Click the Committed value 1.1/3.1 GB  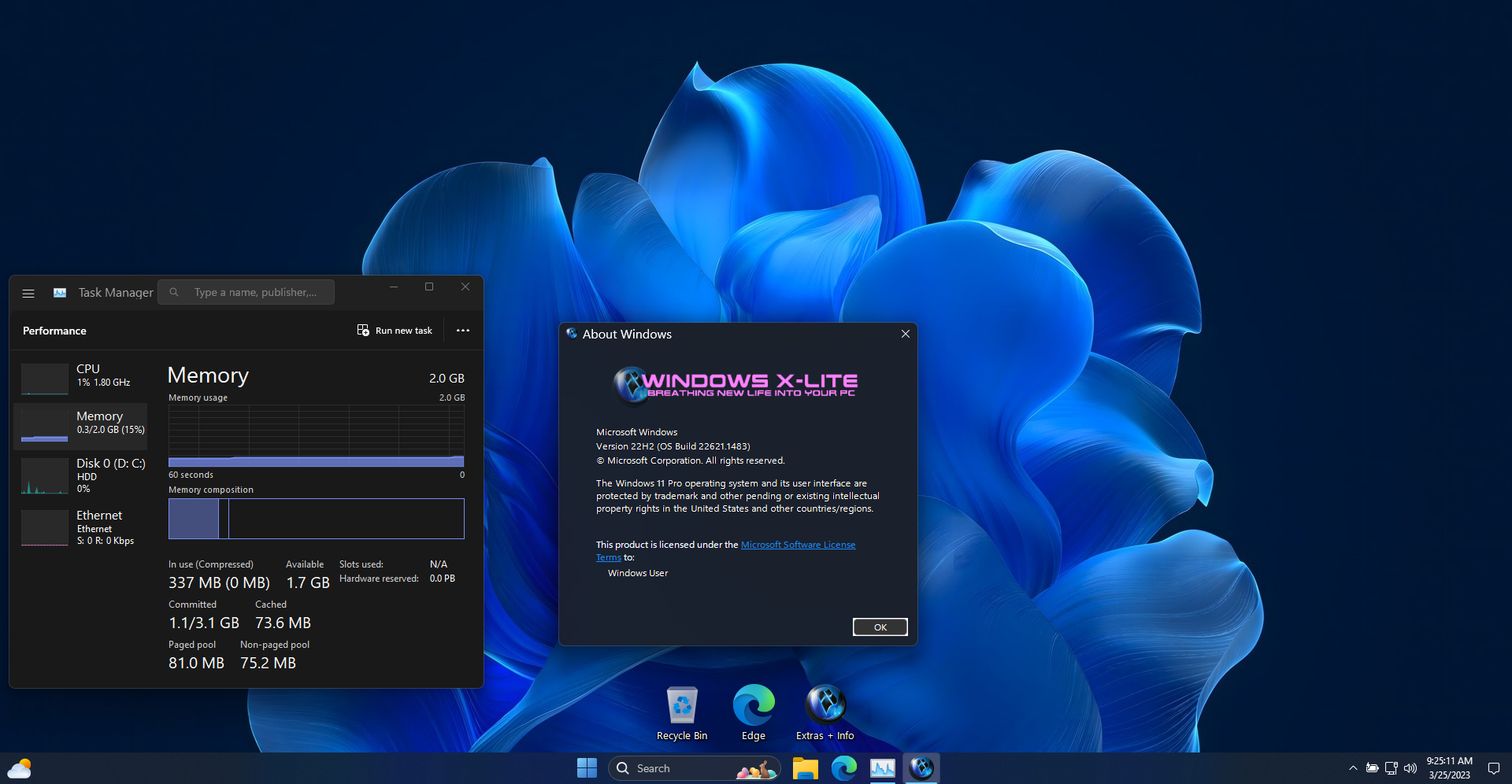tap(204, 623)
